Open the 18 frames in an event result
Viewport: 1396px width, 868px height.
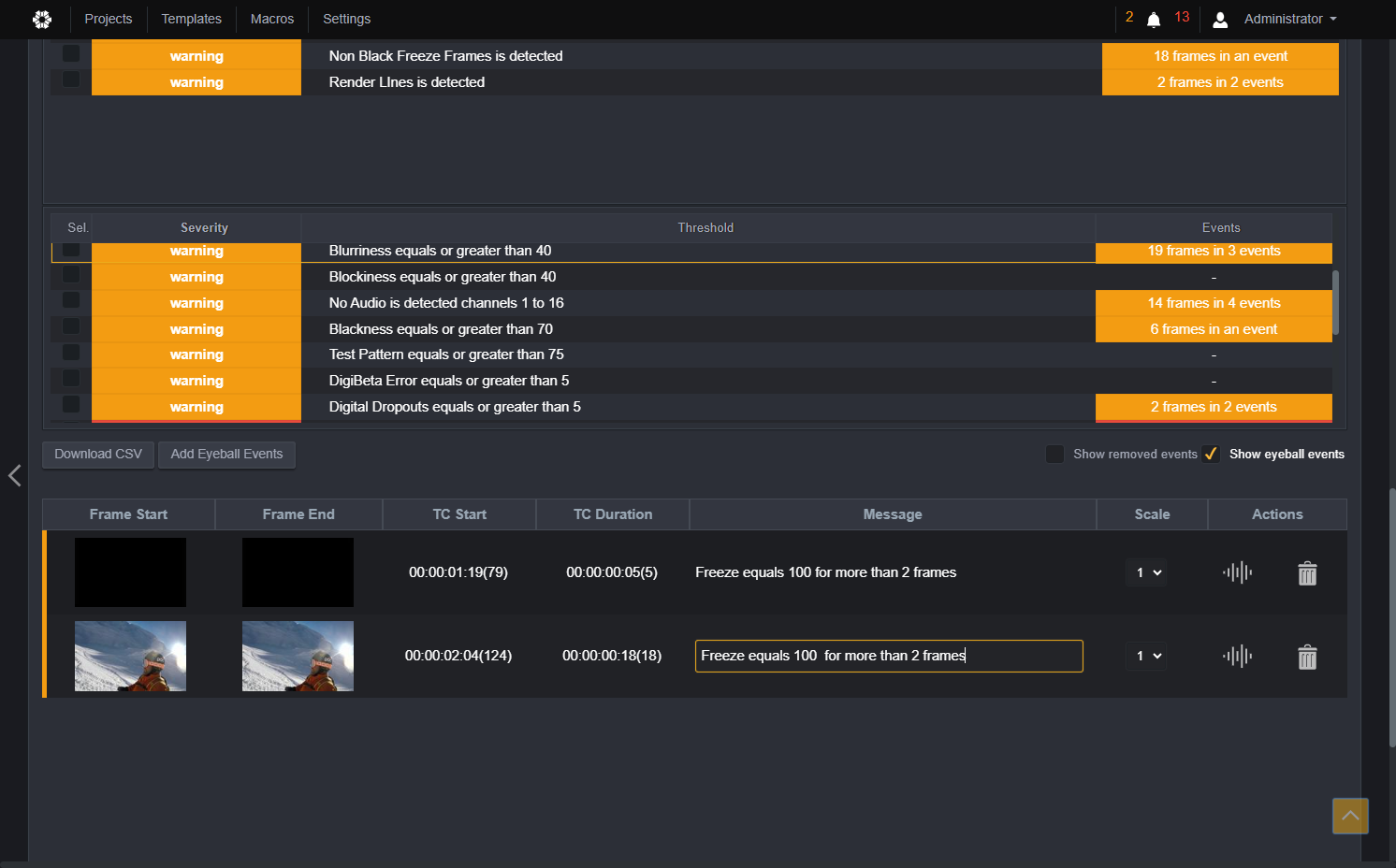click(x=1220, y=56)
